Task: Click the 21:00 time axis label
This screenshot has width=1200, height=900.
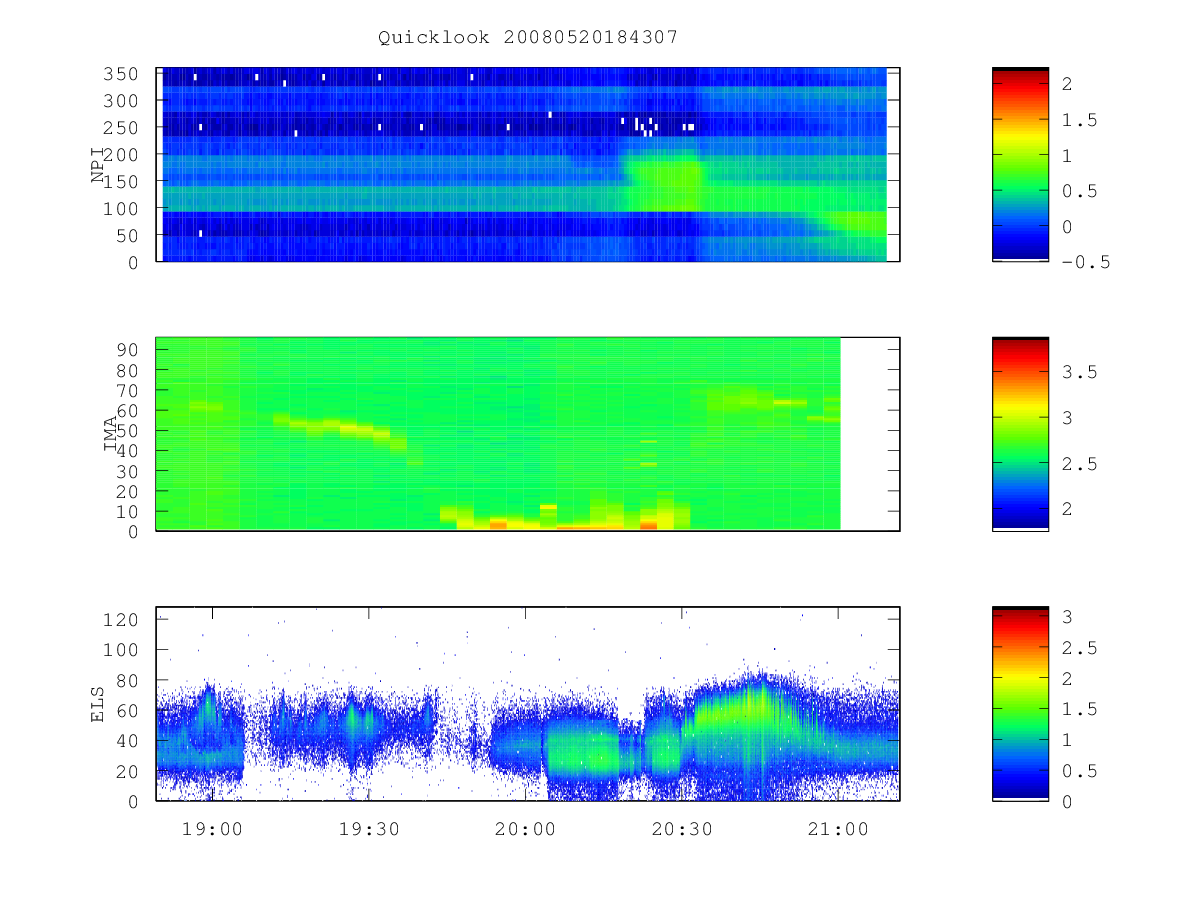Action: pos(837,829)
